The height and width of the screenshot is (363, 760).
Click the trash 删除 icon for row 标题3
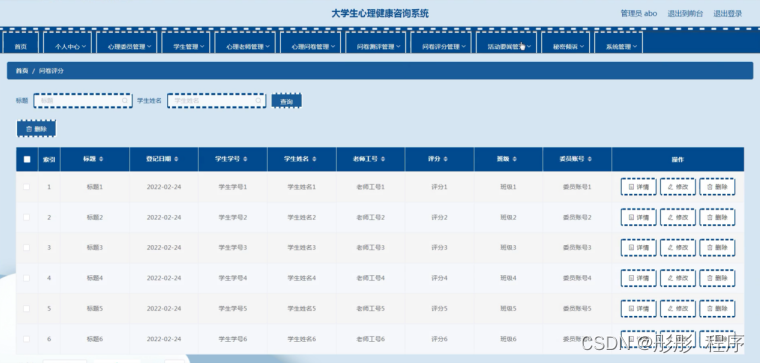click(710, 248)
